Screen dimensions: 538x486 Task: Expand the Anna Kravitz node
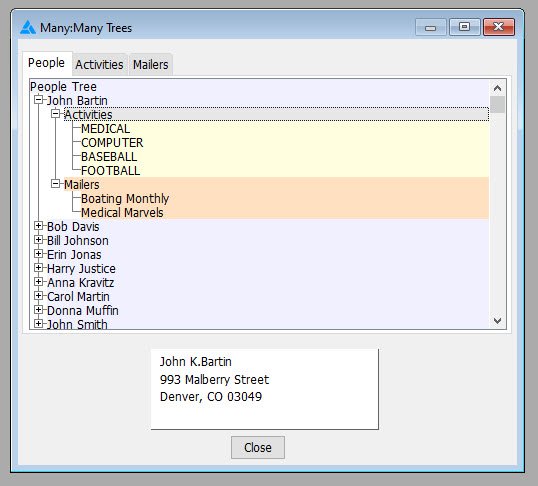coord(39,282)
